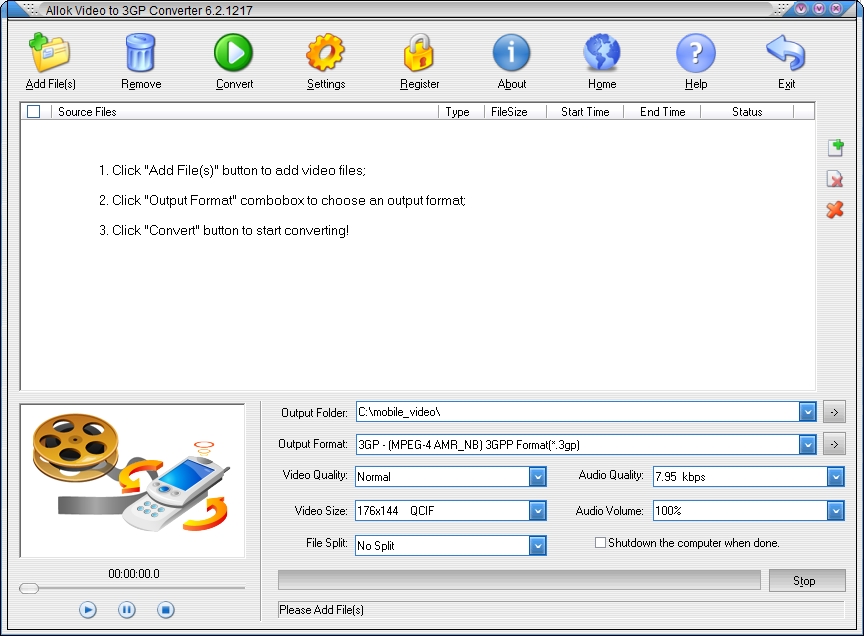Start conversion with the green Convert icon
864x636 pixels.
[x=234, y=53]
